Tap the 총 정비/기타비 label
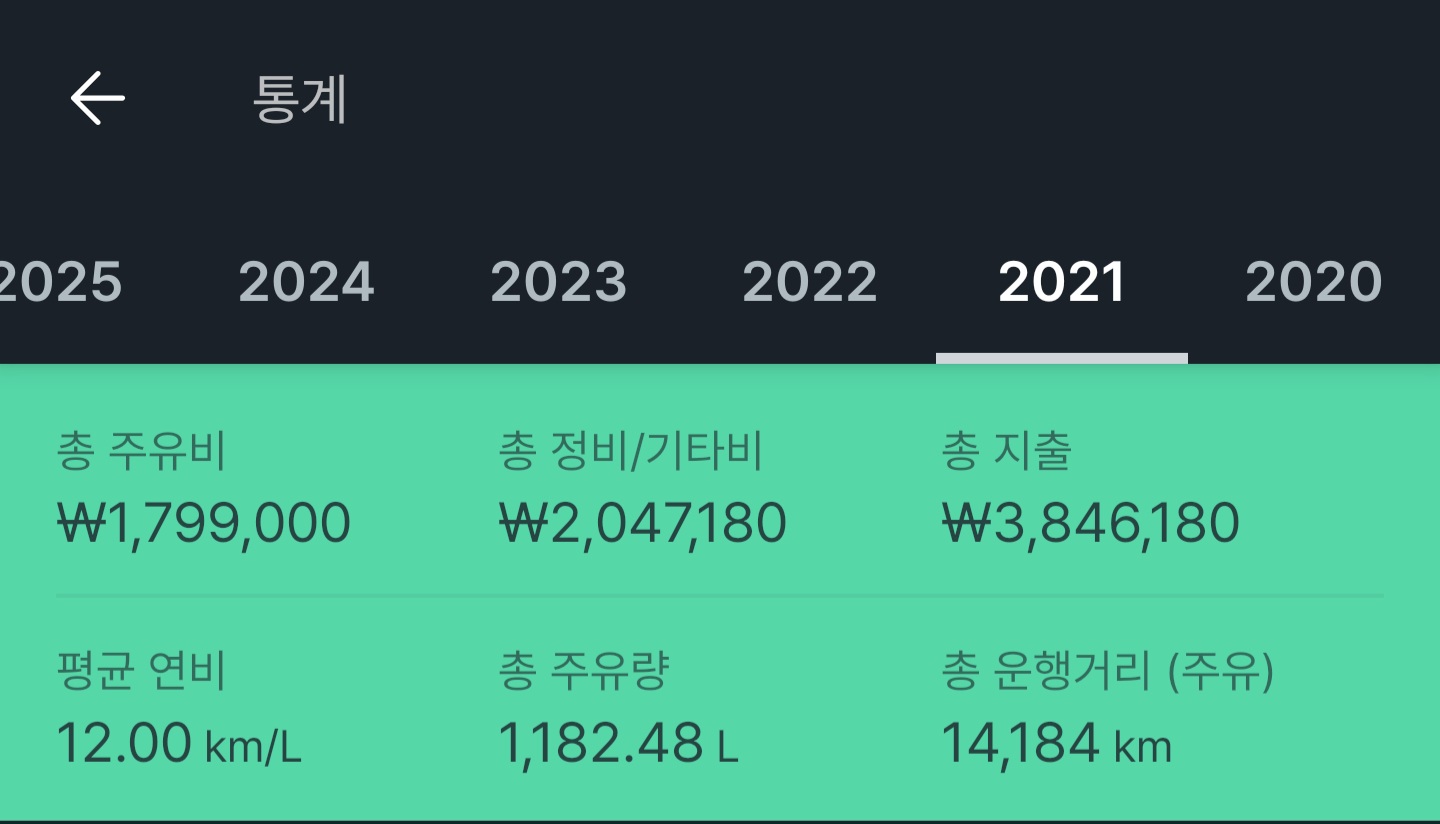The height and width of the screenshot is (824, 1440). [x=631, y=451]
